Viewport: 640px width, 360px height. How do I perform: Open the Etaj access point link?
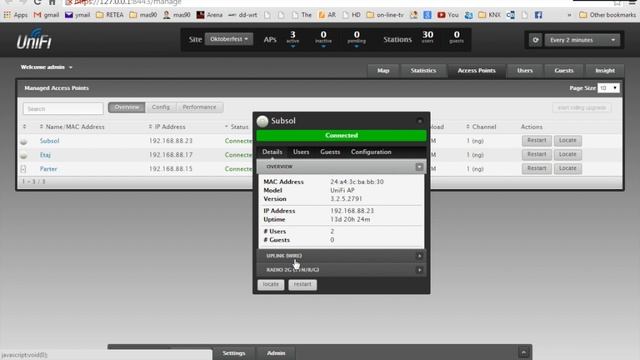(45, 155)
